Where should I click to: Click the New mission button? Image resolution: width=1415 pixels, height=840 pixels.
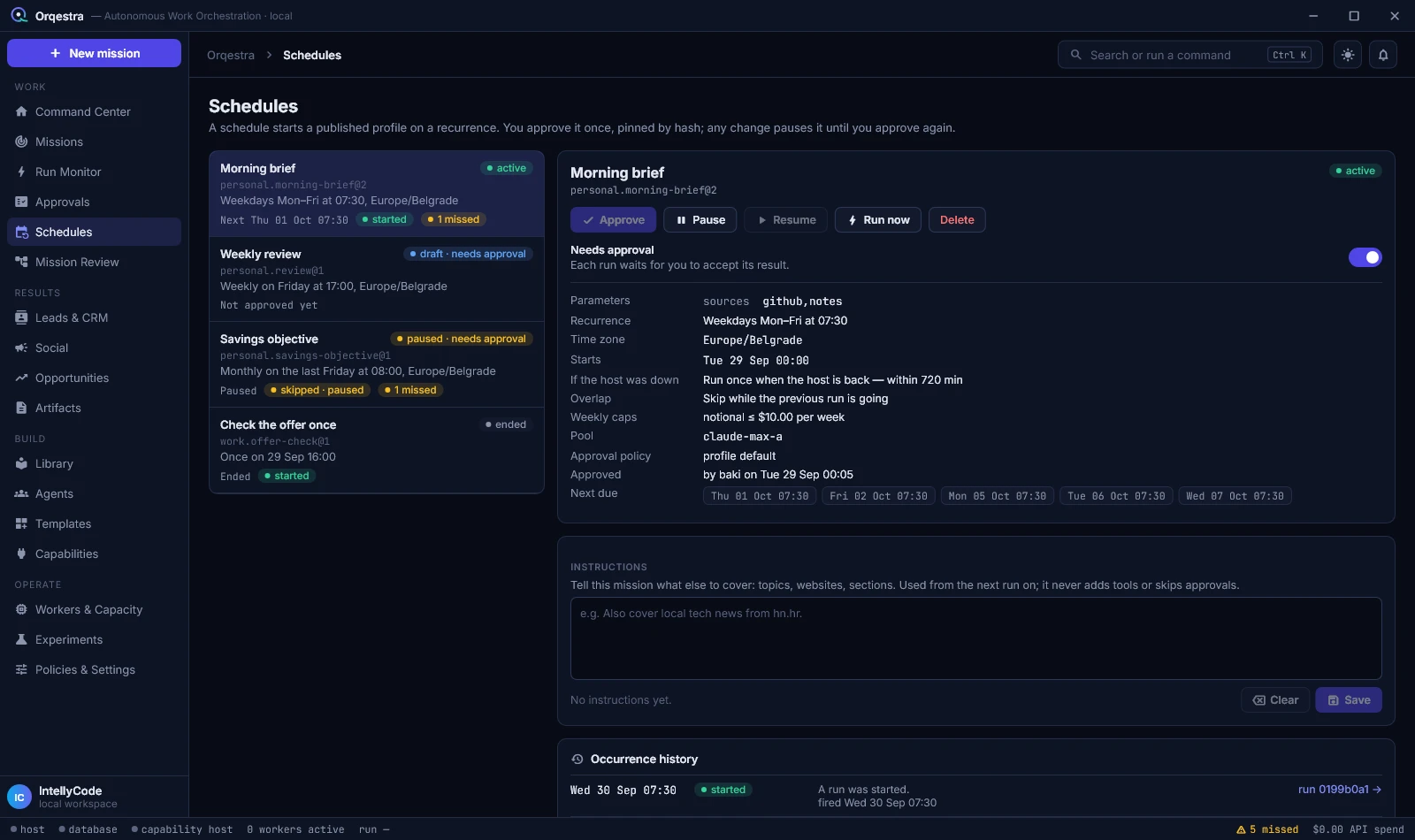(x=94, y=53)
